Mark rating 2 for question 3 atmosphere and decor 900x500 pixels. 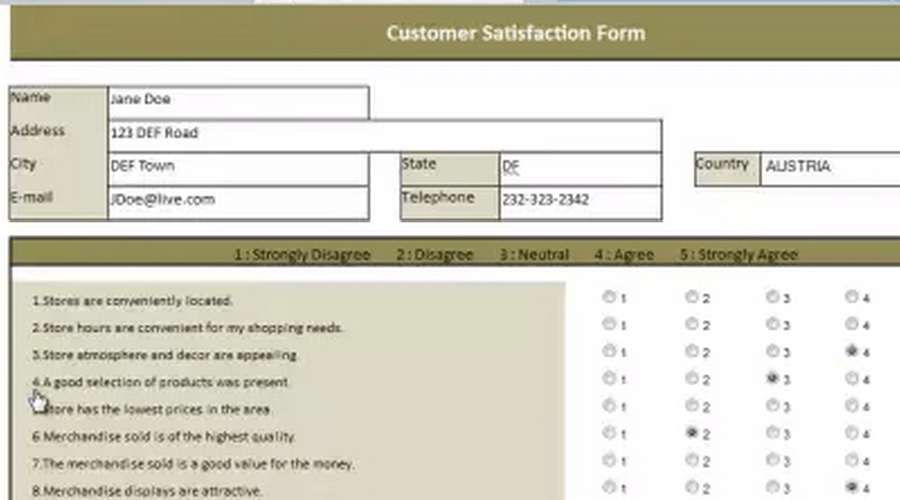click(691, 351)
